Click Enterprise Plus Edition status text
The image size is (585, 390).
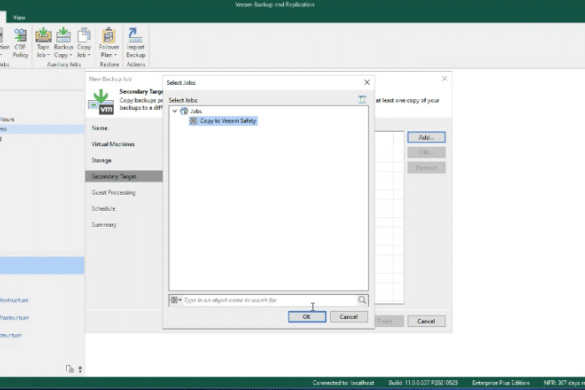pos(501,383)
